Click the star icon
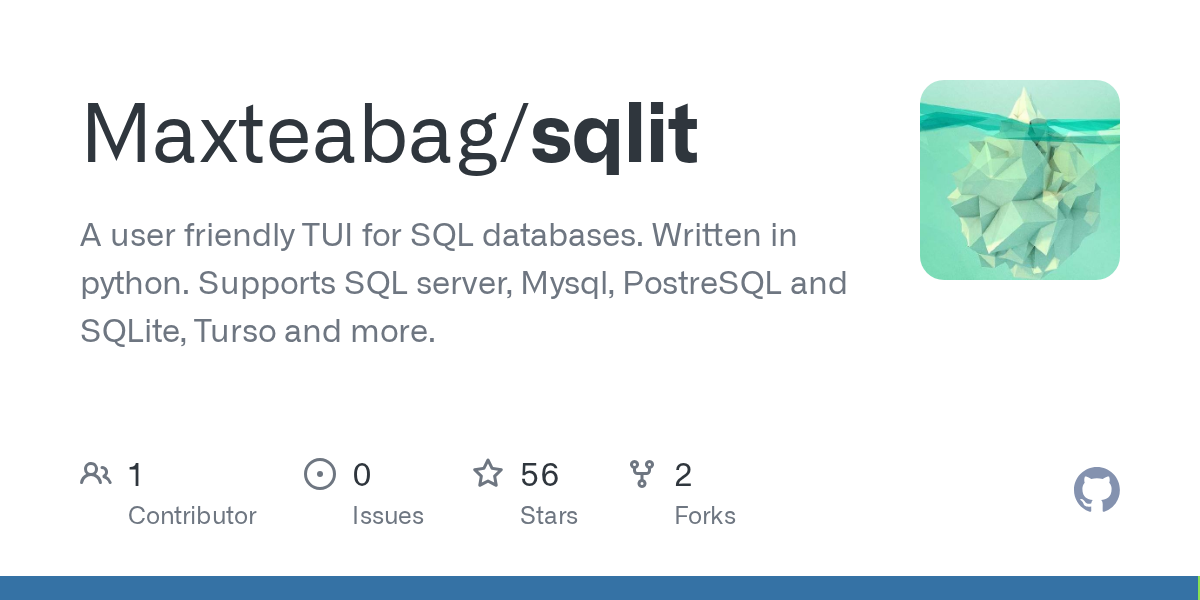Screen dimensions: 1200x600 pyautogui.click(x=488, y=474)
